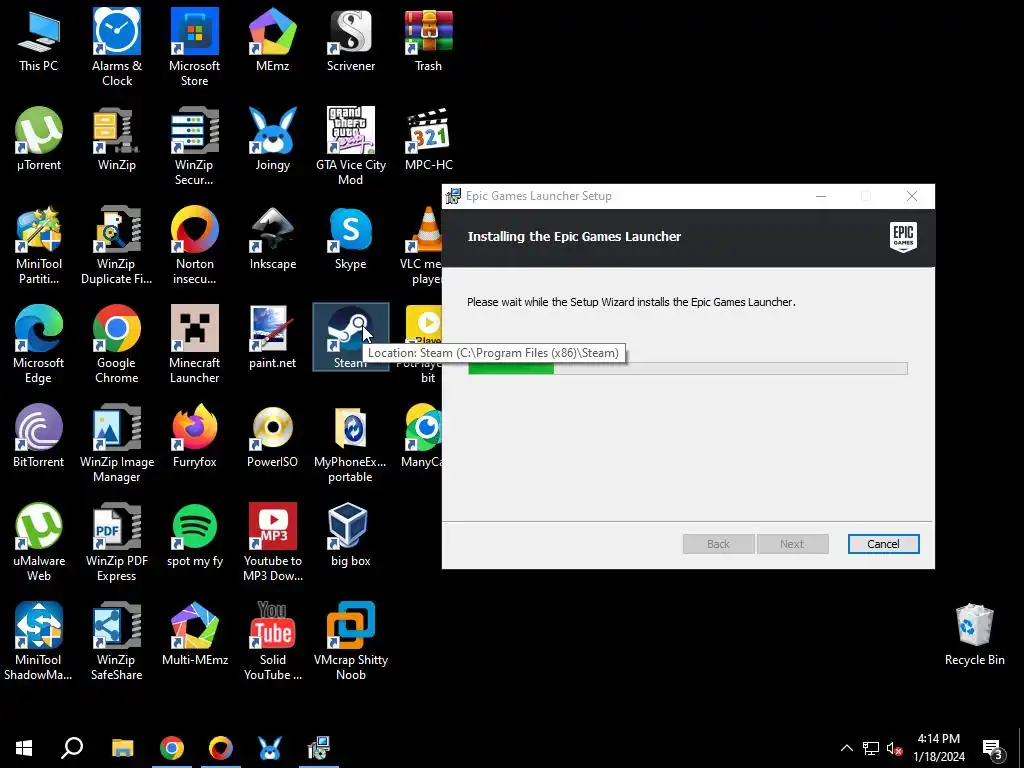The width and height of the screenshot is (1024, 768).
Task: Click the WinZip Duplicate Fi... icon
Action: [116, 246]
